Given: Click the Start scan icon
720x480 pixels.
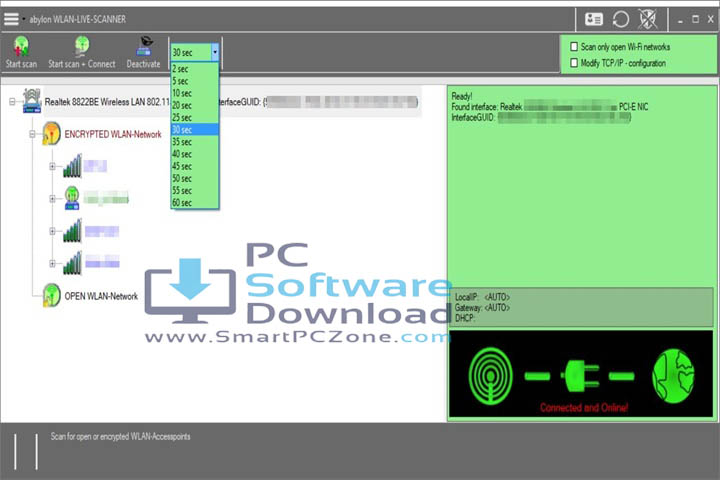Looking at the screenshot, I should tap(21, 46).
